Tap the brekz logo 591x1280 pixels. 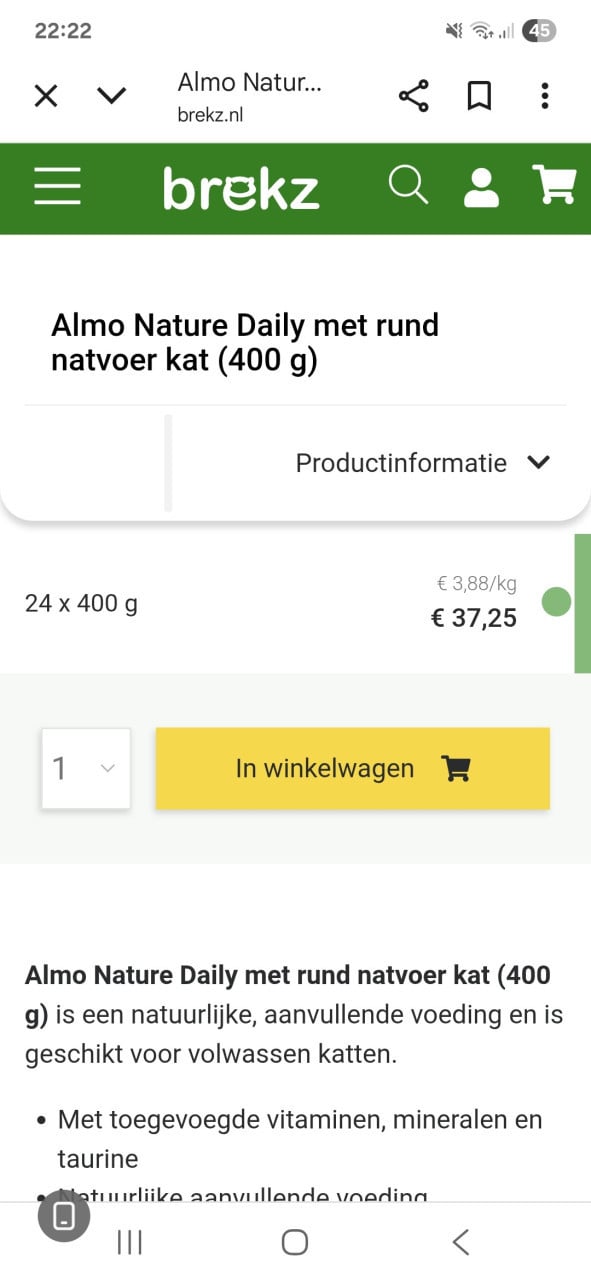coord(241,189)
